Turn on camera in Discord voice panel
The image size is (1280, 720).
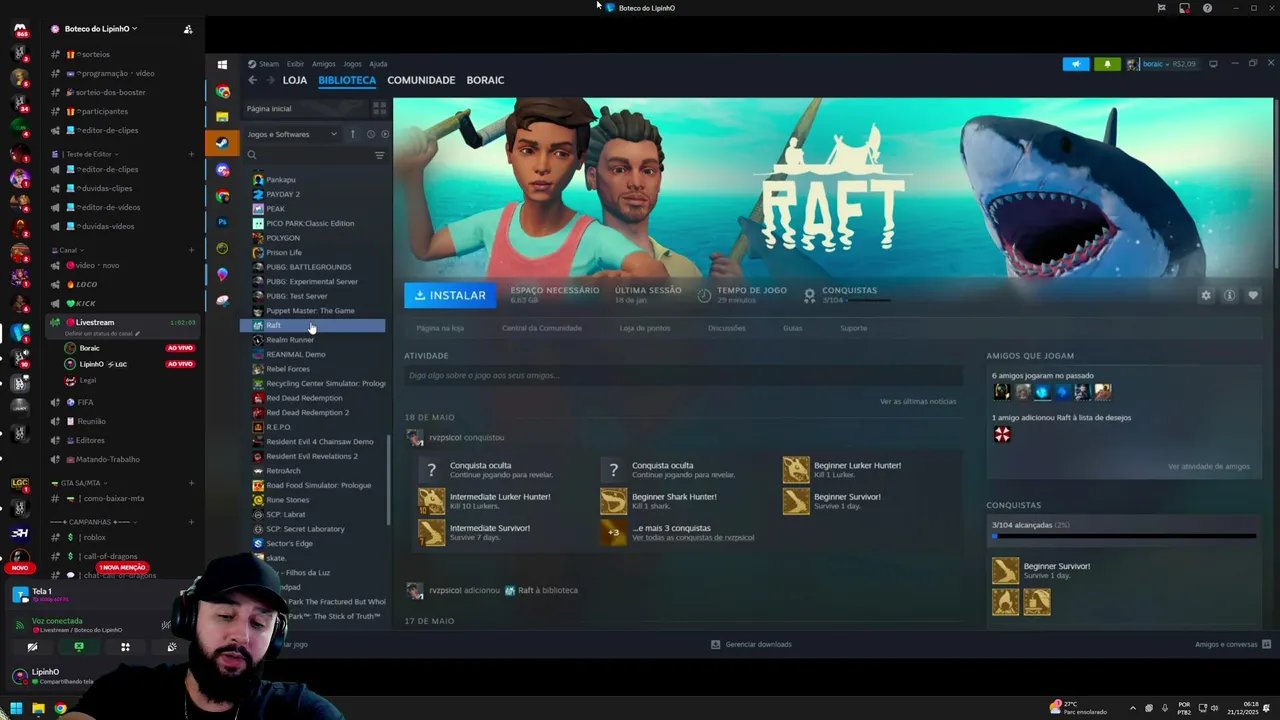click(x=32, y=647)
